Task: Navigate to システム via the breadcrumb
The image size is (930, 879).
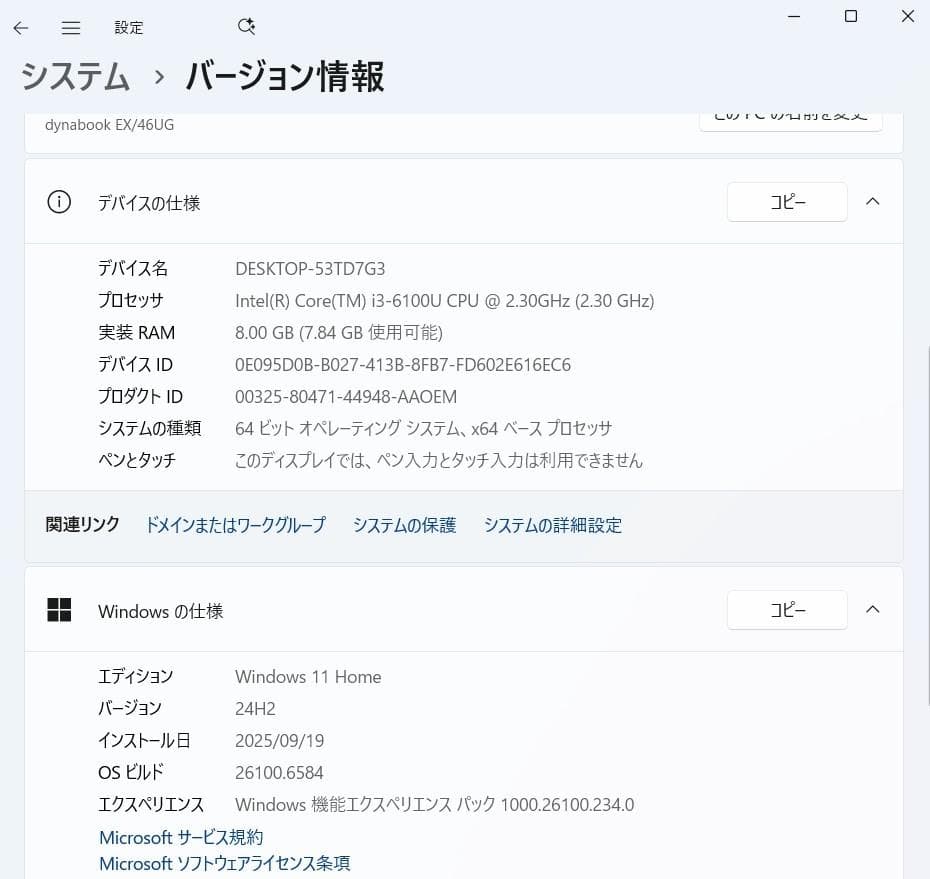Action: coord(74,77)
